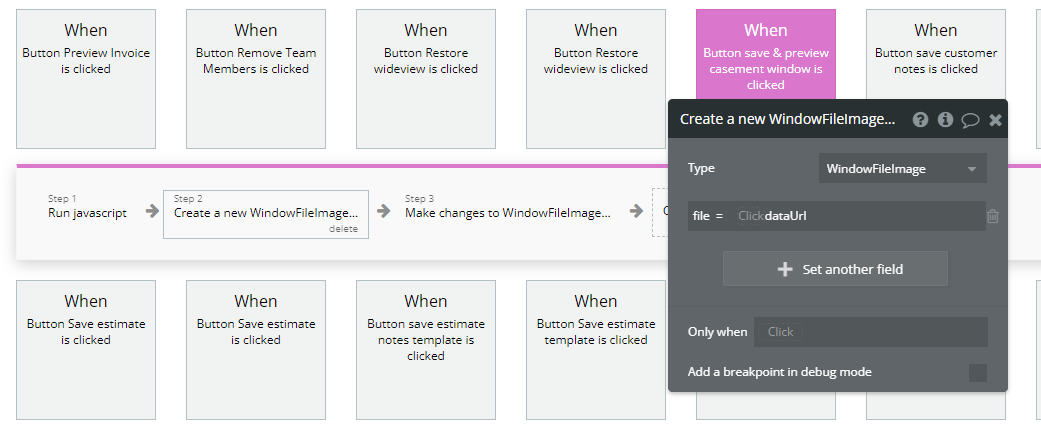Enable the breakpoint in debug mode checkbox
The width and height of the screenshot is (1041, 429).
(977, 373)
